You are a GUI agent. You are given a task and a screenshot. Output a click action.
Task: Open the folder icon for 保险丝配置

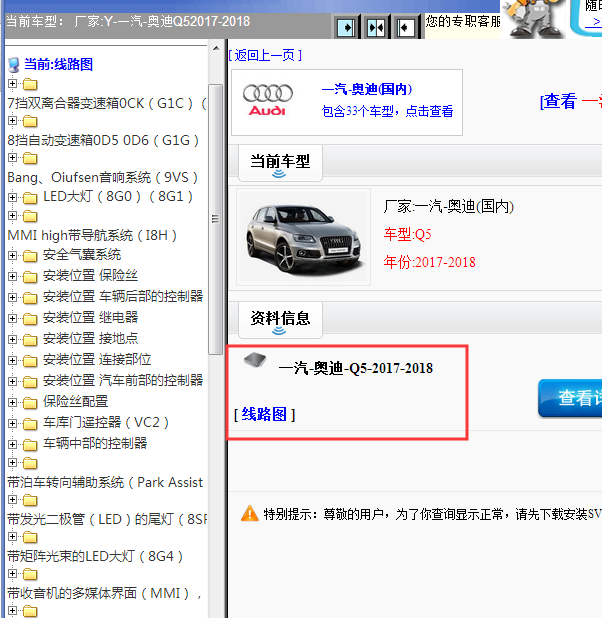click(30, 402)
